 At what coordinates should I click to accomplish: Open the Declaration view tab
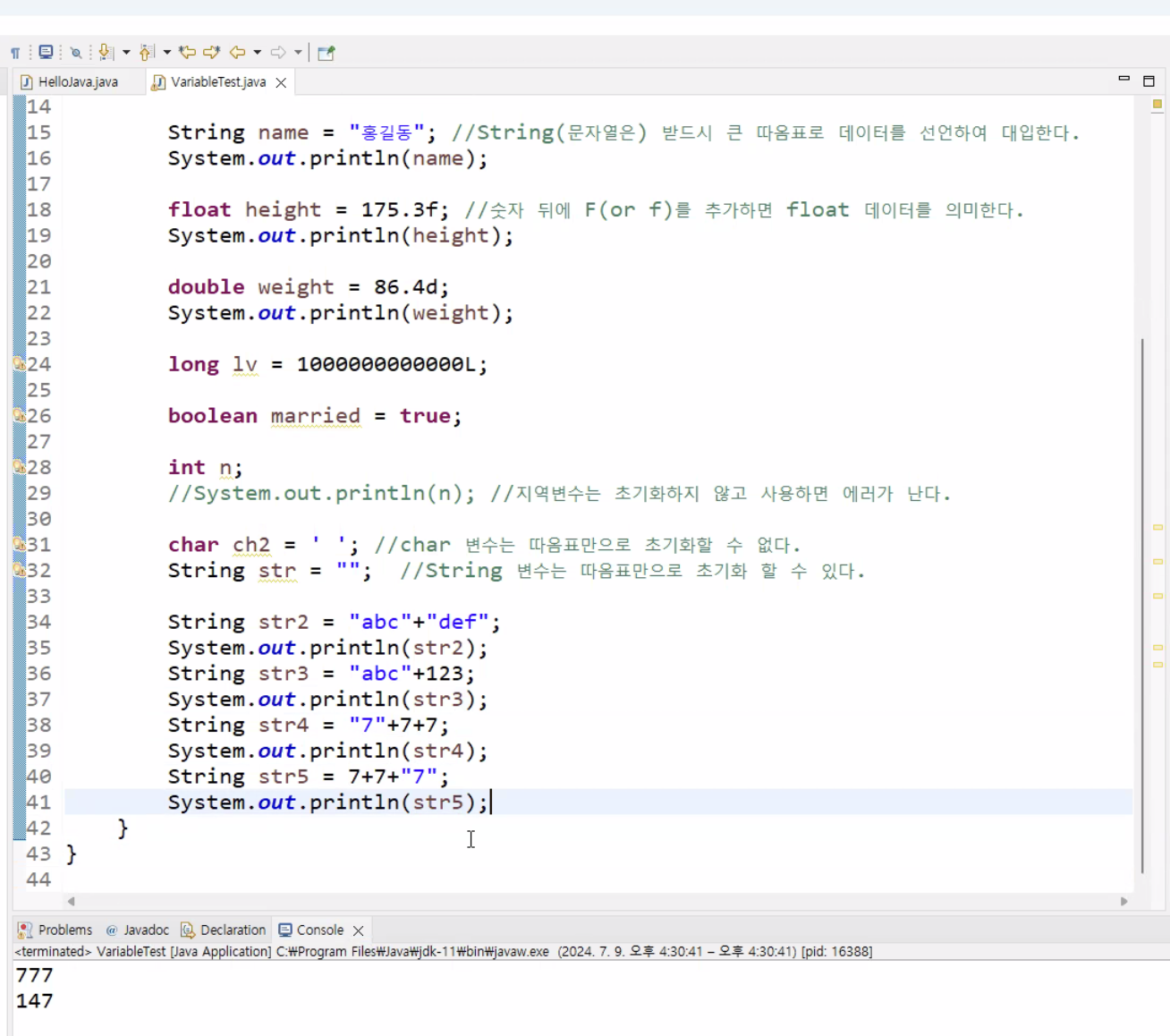tap(224, 930)
